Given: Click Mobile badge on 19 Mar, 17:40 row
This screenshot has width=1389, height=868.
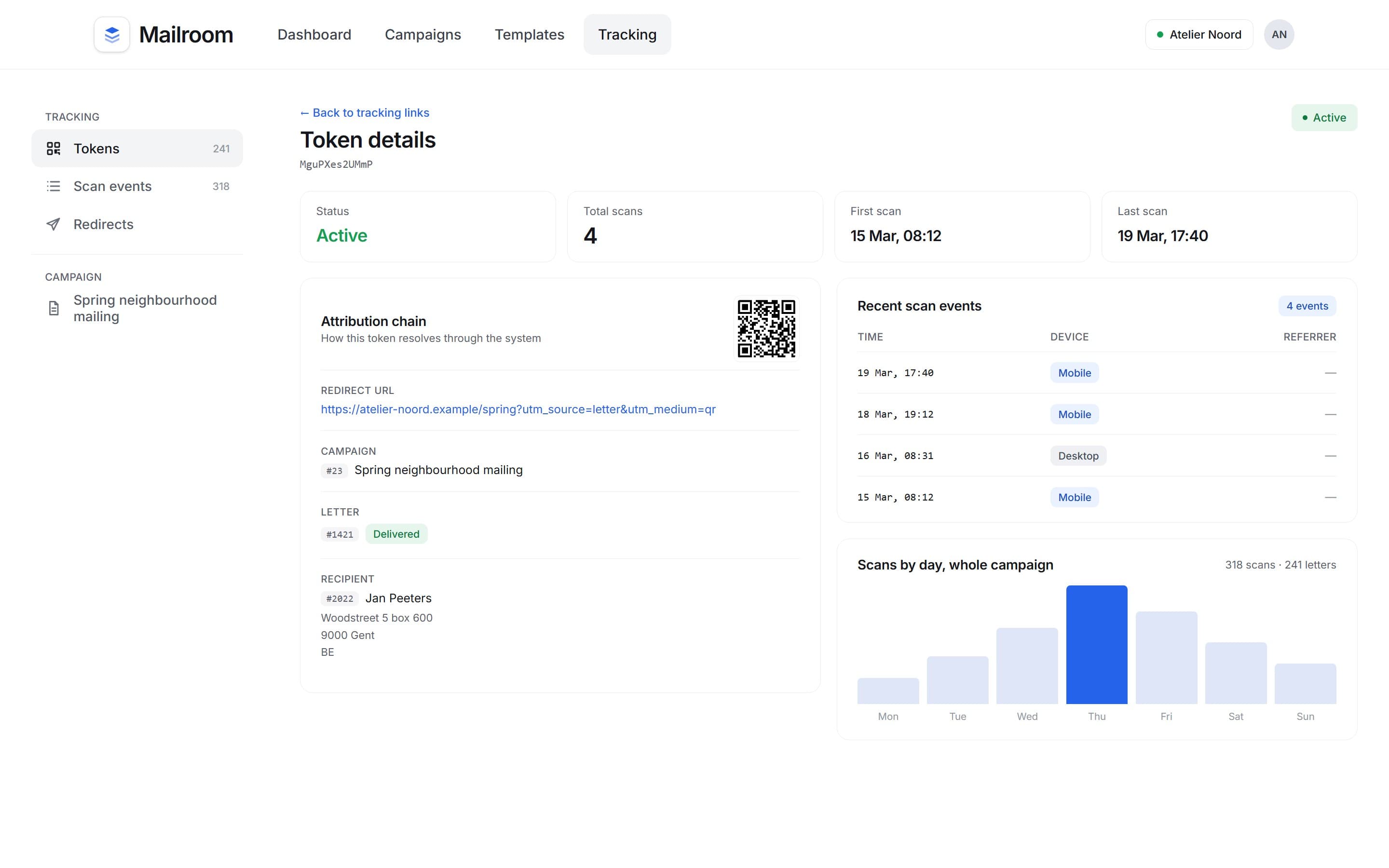Looking at the screenshot, I should [x=1075, y=373].
